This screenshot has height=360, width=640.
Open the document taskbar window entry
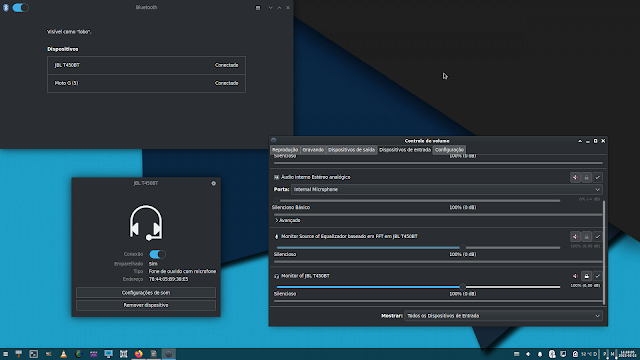154,354
